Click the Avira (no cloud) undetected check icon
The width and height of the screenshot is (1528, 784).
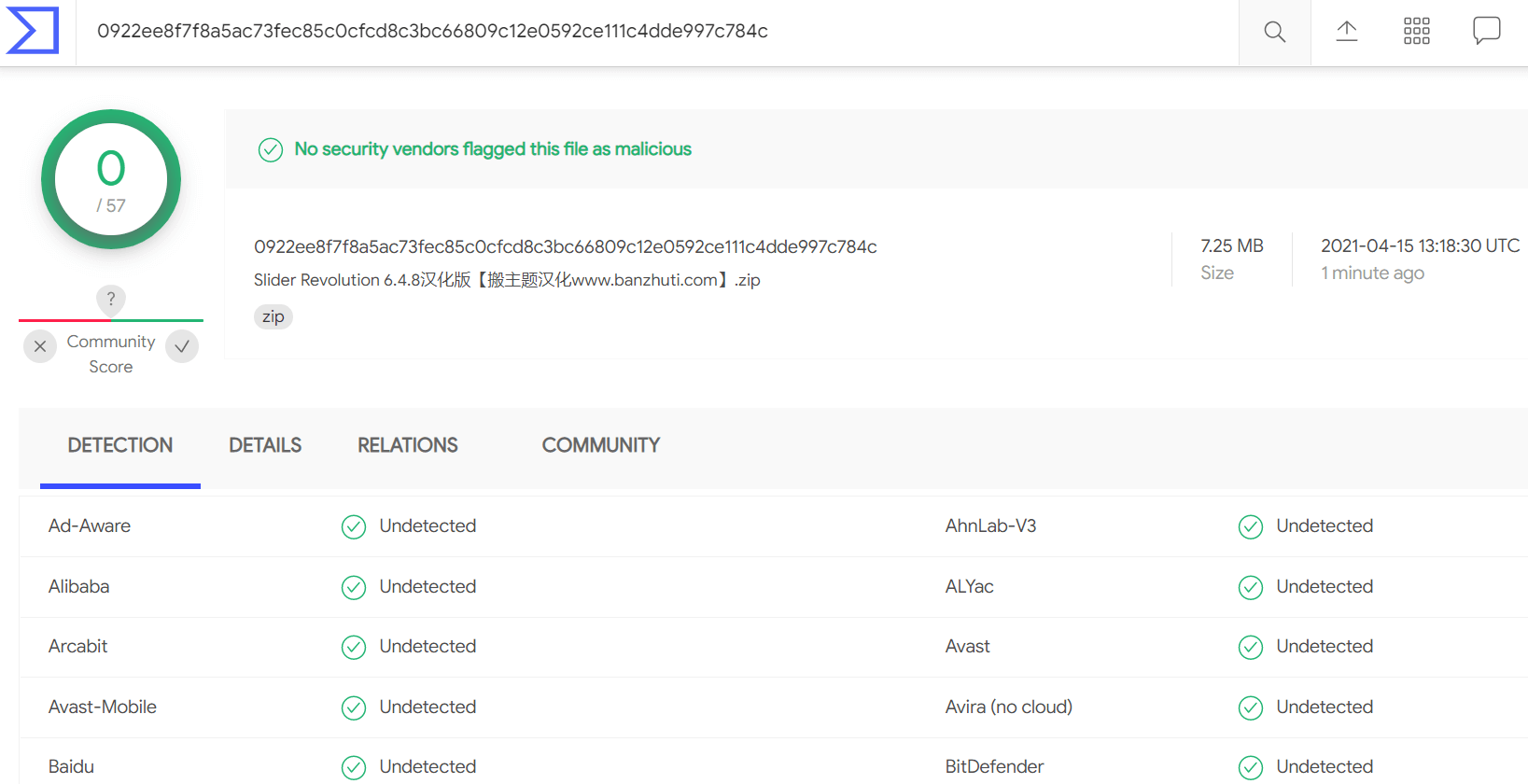(1251, 708)
